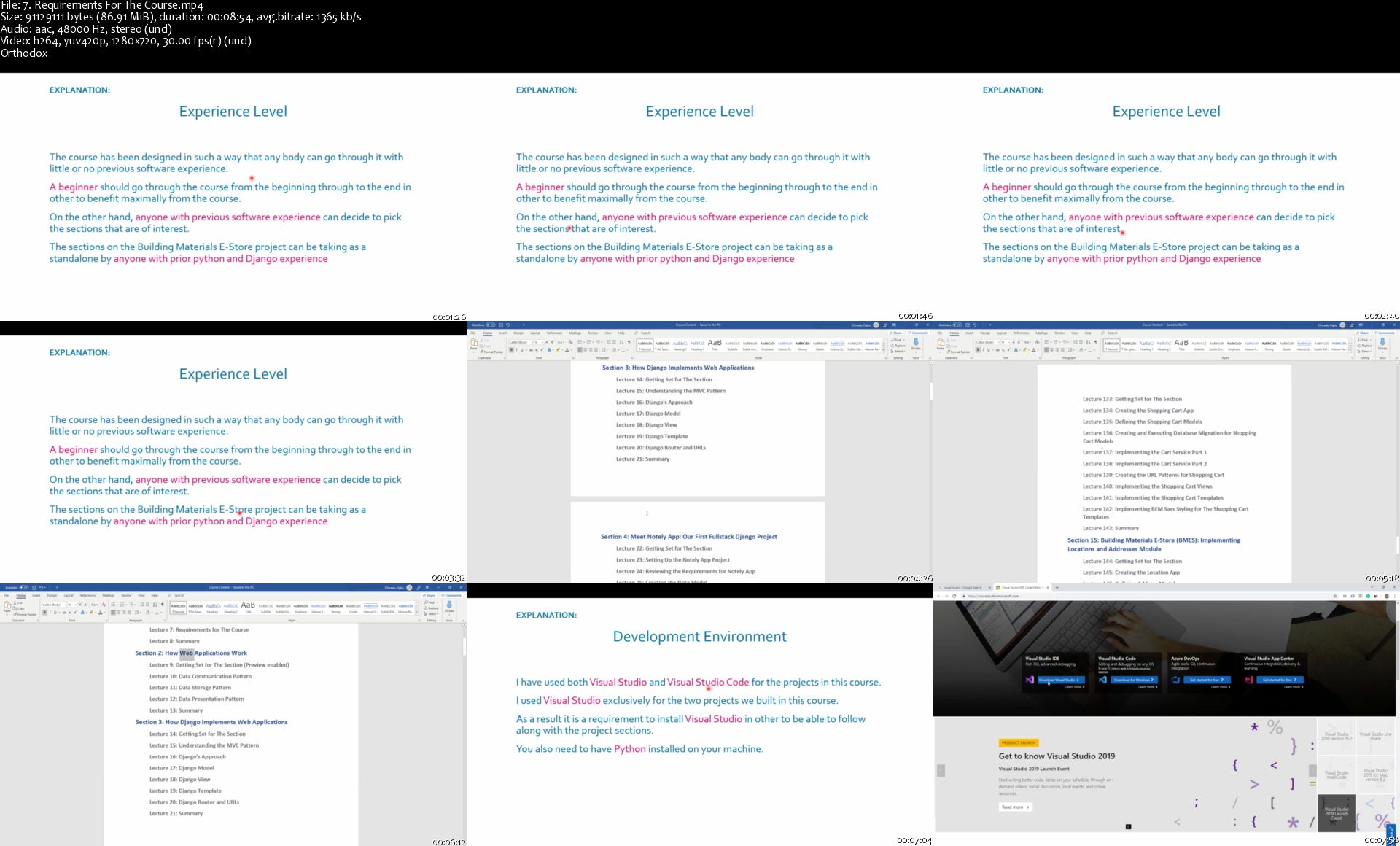The width and height of the screenshot is (1400, 846).
Task: Click the Replace icon in the 00:04:26 Word ribbon
Action: point(892,346)
